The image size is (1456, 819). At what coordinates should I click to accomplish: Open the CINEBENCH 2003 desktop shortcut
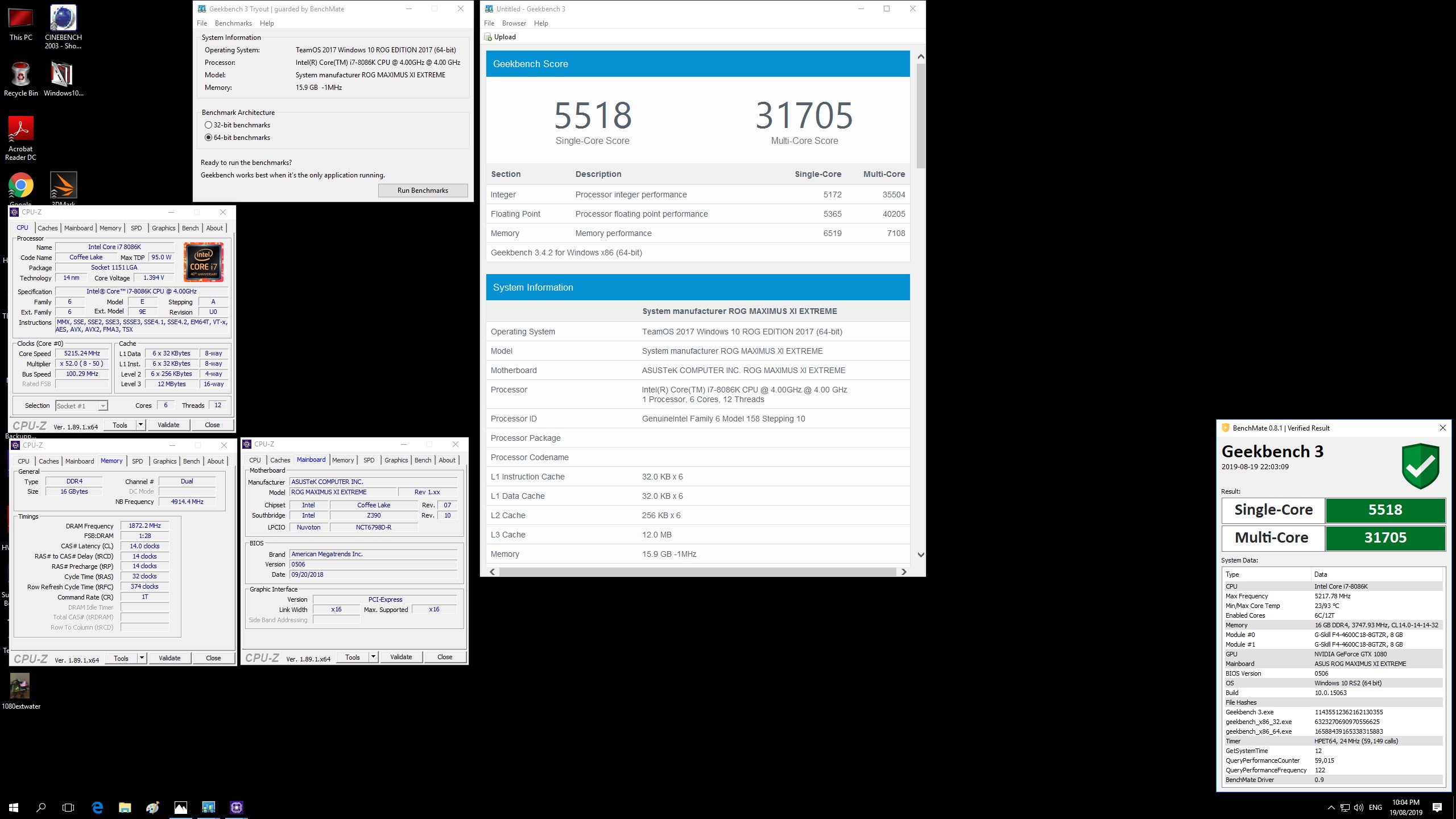click(63, 26)
